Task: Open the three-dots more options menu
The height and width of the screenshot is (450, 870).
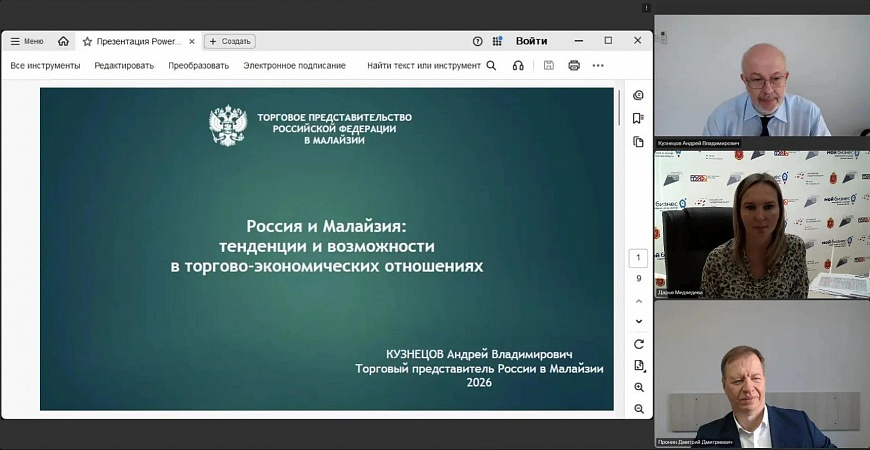Action: (598, 65)
